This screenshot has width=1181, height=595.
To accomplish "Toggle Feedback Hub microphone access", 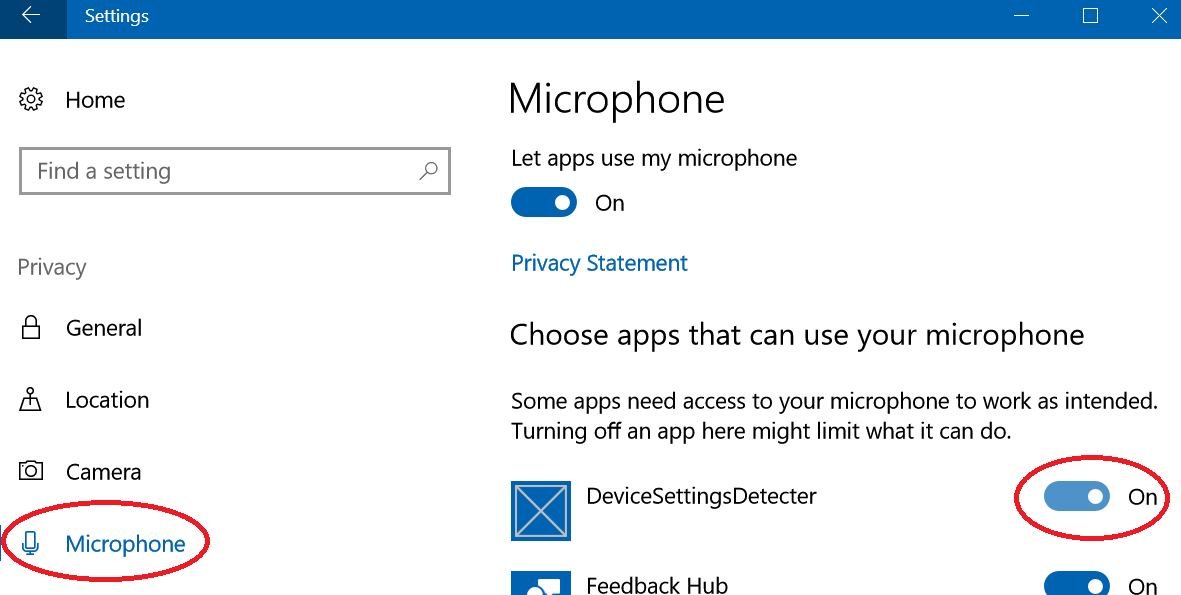I will (1076, 584).
